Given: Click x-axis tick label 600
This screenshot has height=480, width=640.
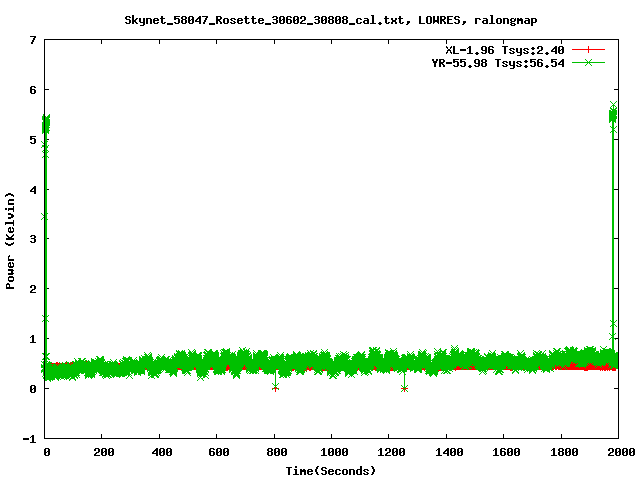Looking at the screenshot, I should point(218,452).
